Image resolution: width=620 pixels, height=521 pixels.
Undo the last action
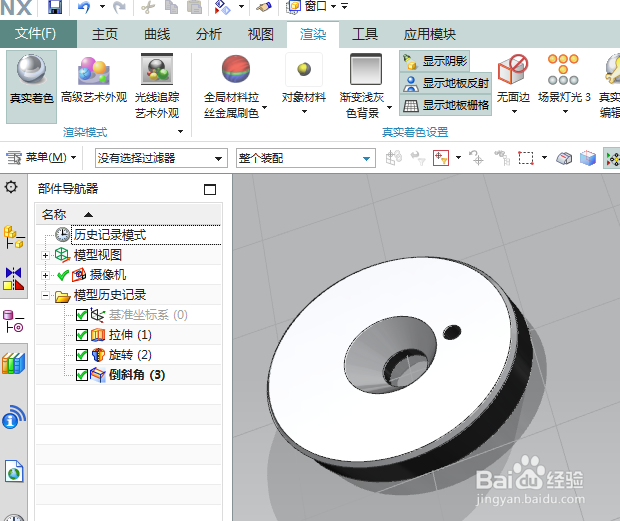pos(84,7)
